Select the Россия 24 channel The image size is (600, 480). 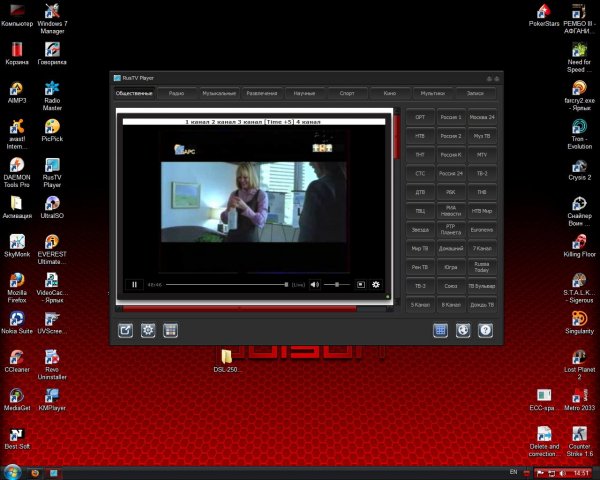coord(451,173)
